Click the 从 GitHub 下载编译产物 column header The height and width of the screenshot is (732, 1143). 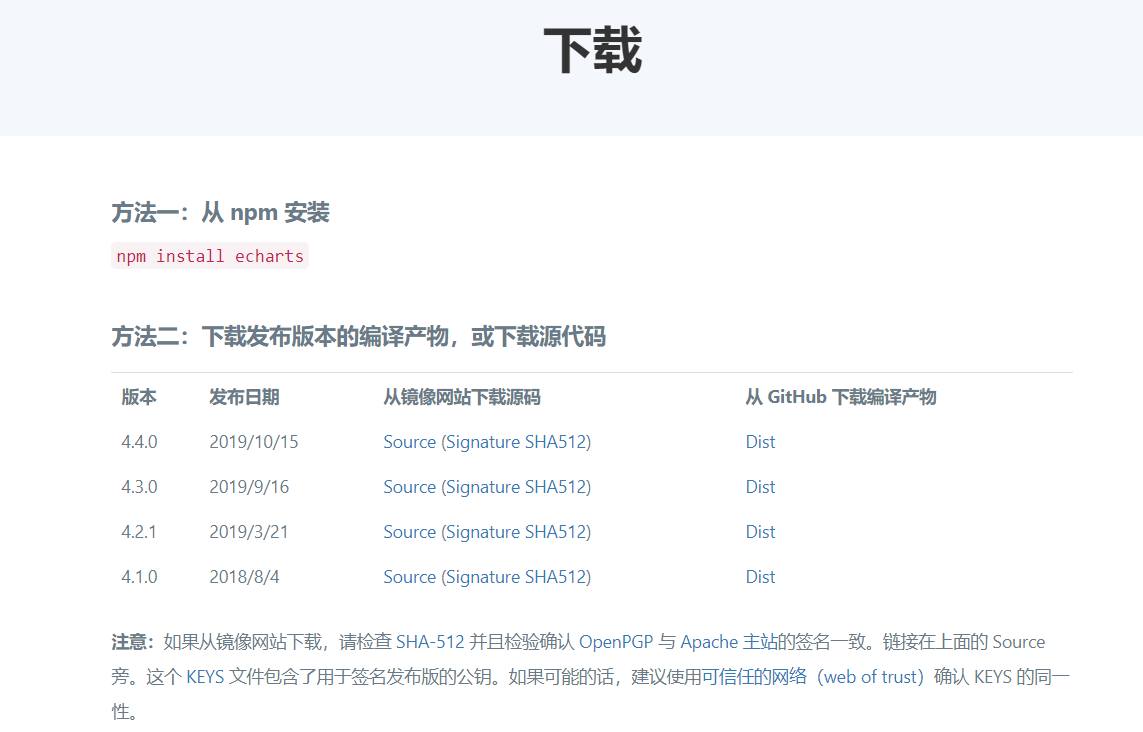tap(840, 397)
